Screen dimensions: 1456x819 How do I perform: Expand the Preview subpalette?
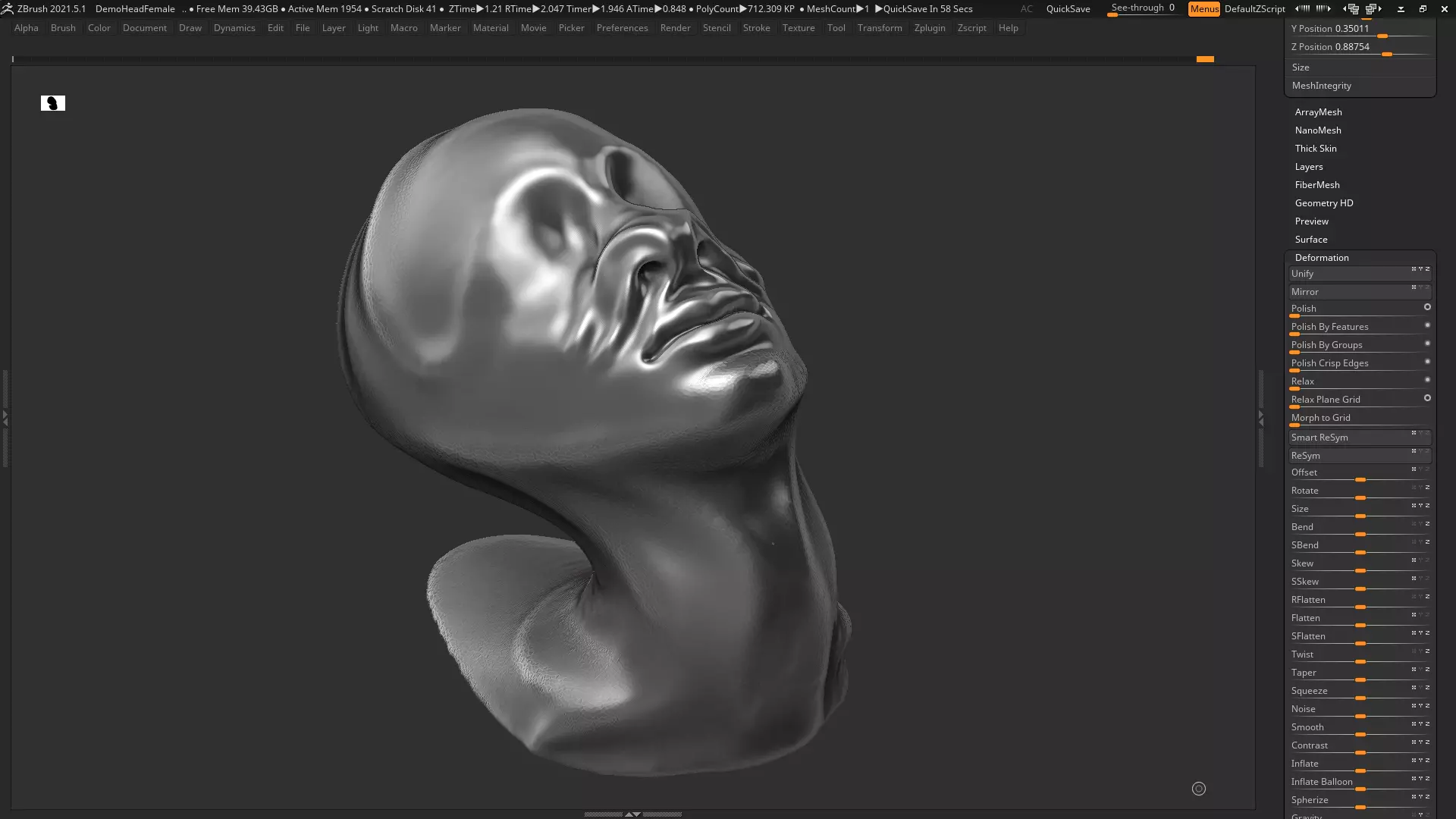1311,221
